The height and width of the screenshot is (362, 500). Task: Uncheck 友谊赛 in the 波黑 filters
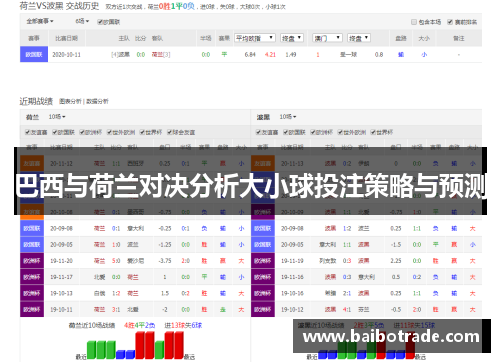259,132
